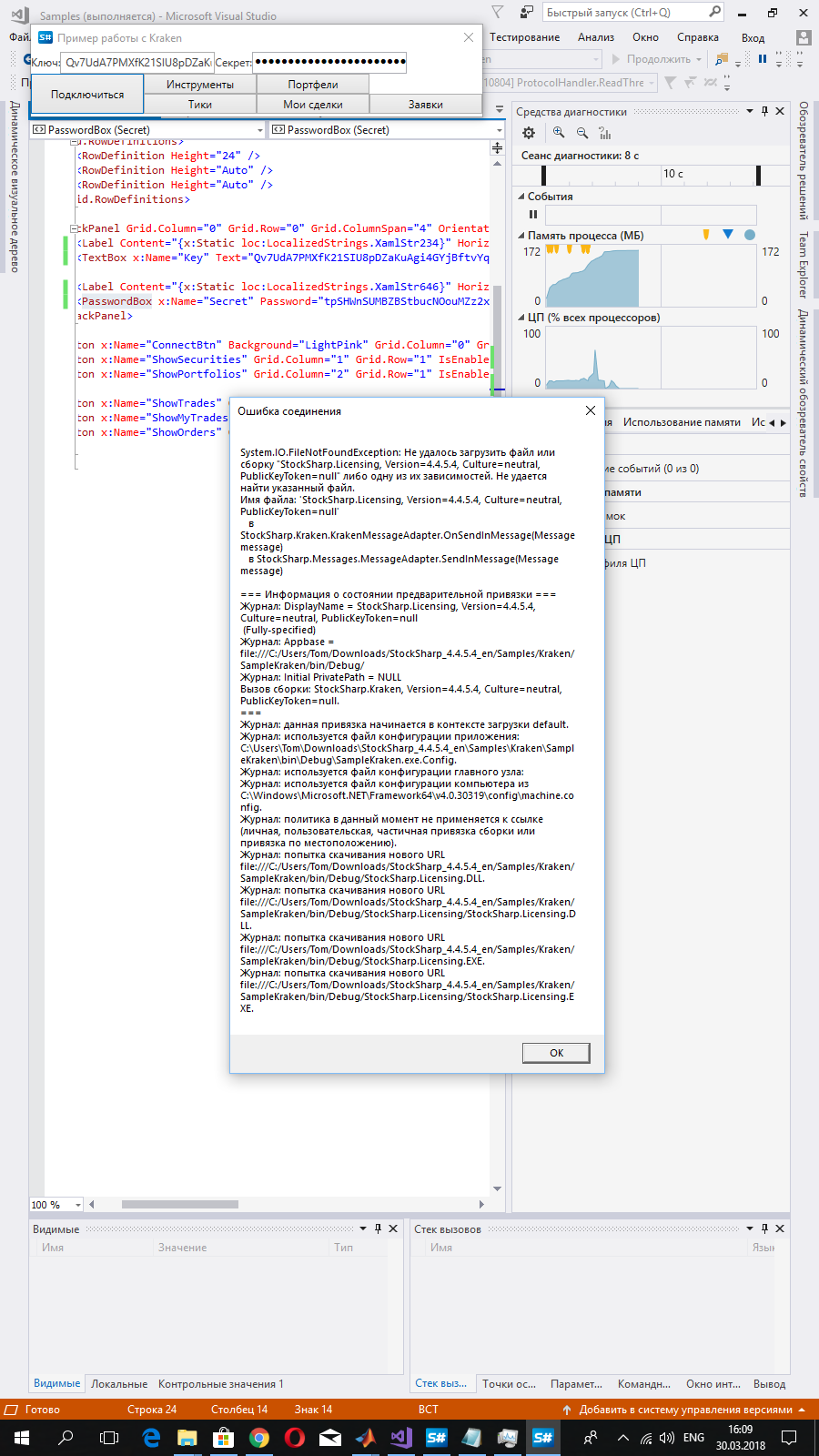Open the Анализ menu
This screenshot has width=819, height=1456.
pyautogui.click(x=596, y=37)
